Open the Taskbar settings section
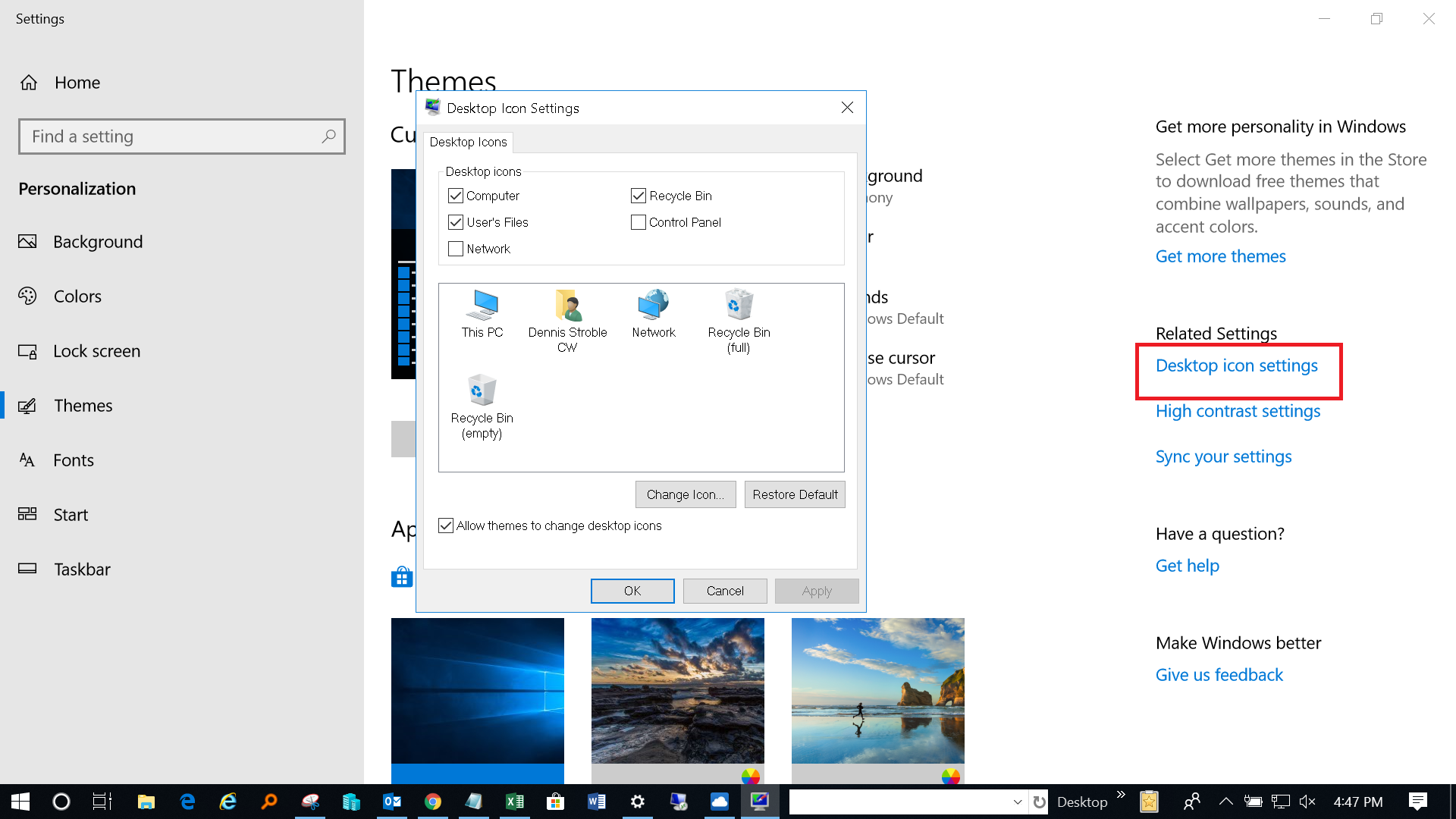 [x=83, y=569]
